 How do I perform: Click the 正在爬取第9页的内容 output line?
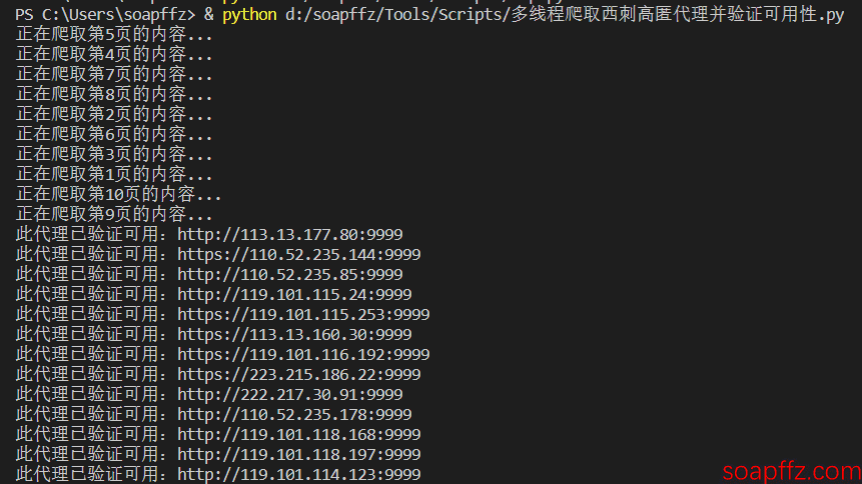coord(114,214)
